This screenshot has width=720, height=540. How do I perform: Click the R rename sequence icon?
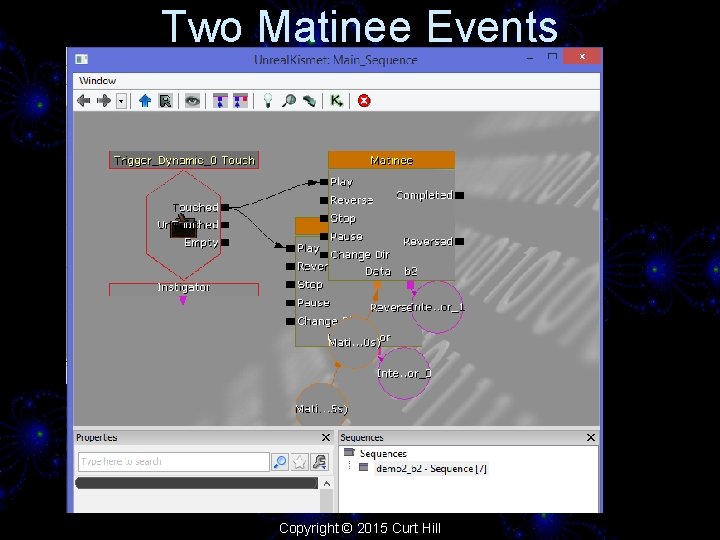point(165,101)
